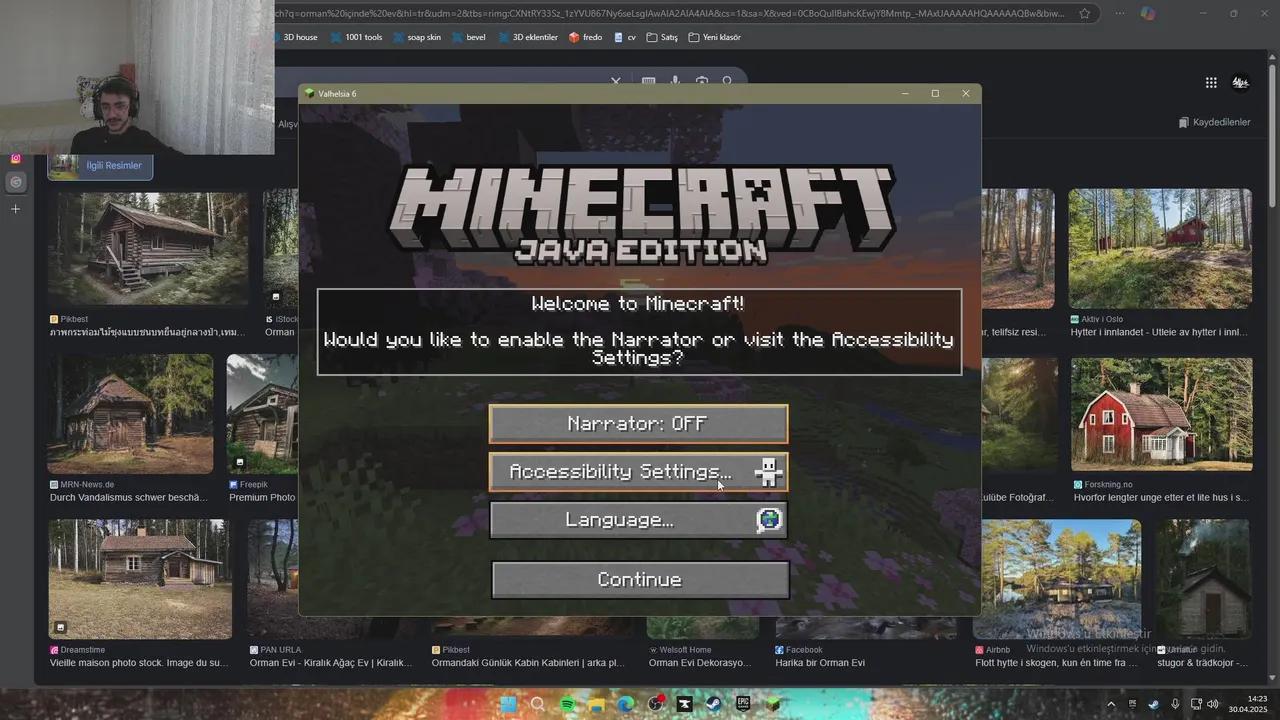Screen dimensions: 1280x720
Task: Click the magnifier search icon in Google bar
Action: pos(728,81)
